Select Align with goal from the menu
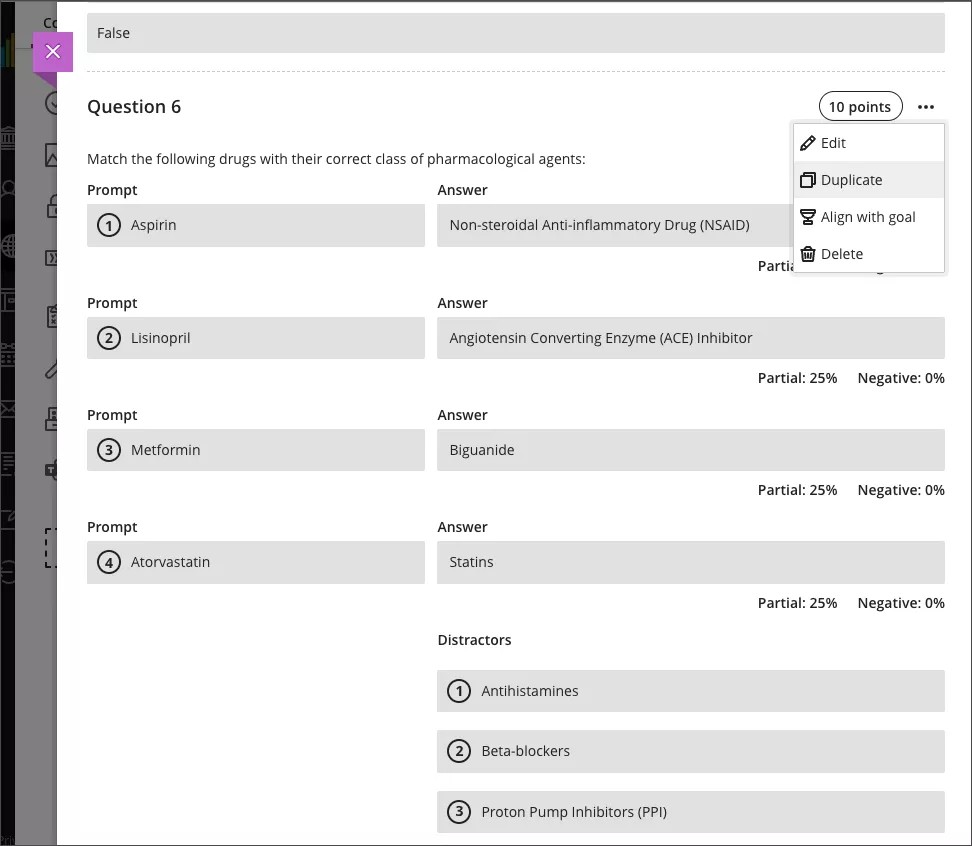This screenshot has height=846, width=972. [x=869, y=216]
